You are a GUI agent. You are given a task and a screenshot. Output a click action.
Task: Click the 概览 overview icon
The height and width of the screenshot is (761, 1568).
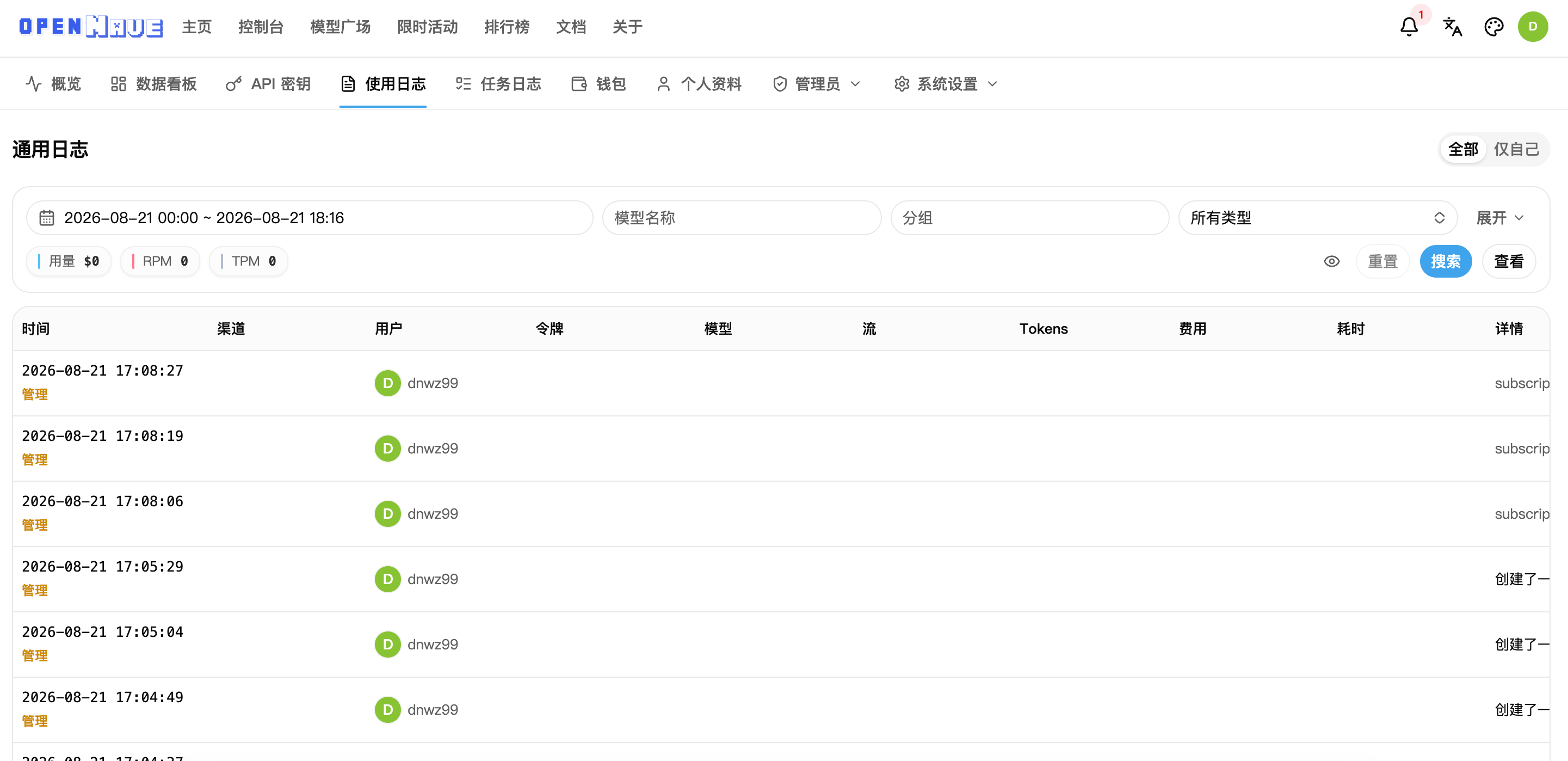coord(34,84)
